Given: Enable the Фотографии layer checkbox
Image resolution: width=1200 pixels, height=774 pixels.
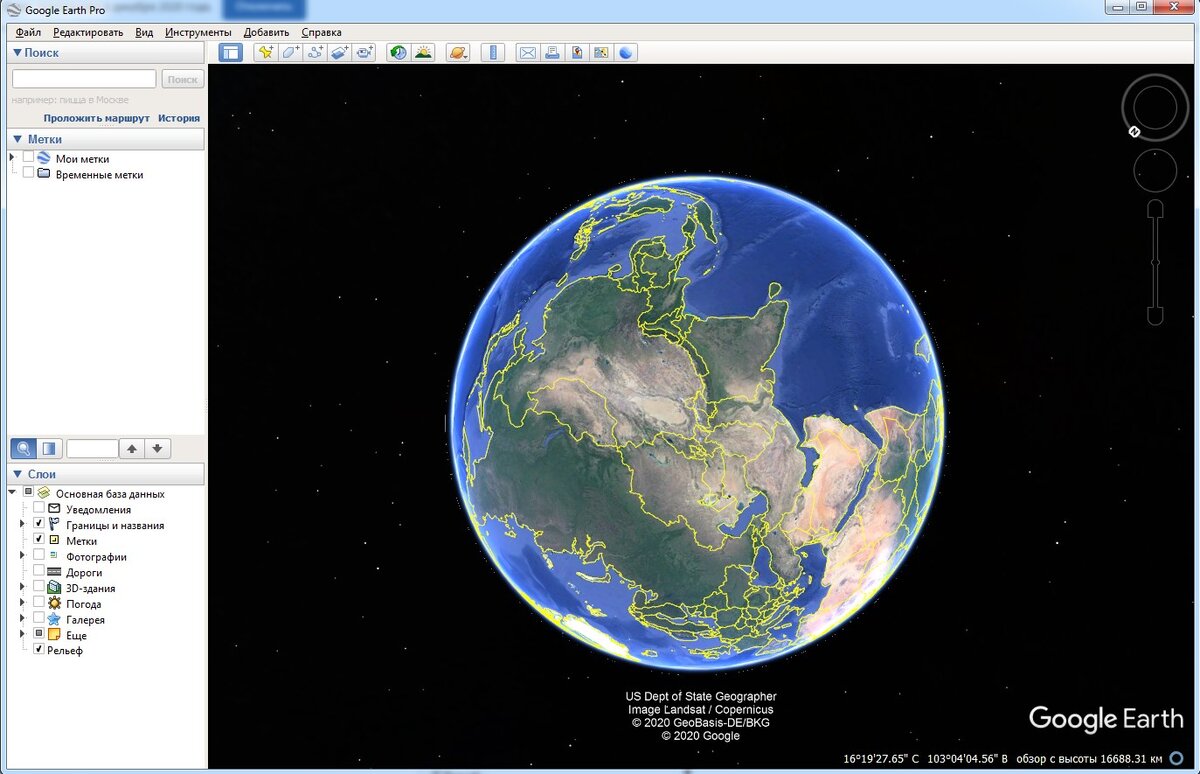Looking at the screenshot, I should point(39,555).
